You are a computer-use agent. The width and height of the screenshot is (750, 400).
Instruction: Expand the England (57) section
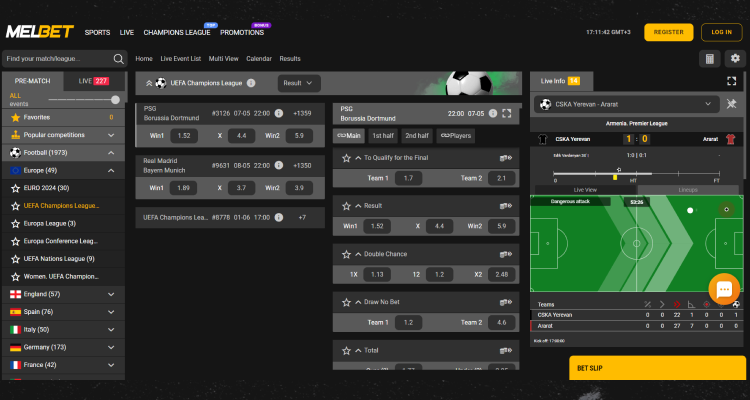[111, 294]
